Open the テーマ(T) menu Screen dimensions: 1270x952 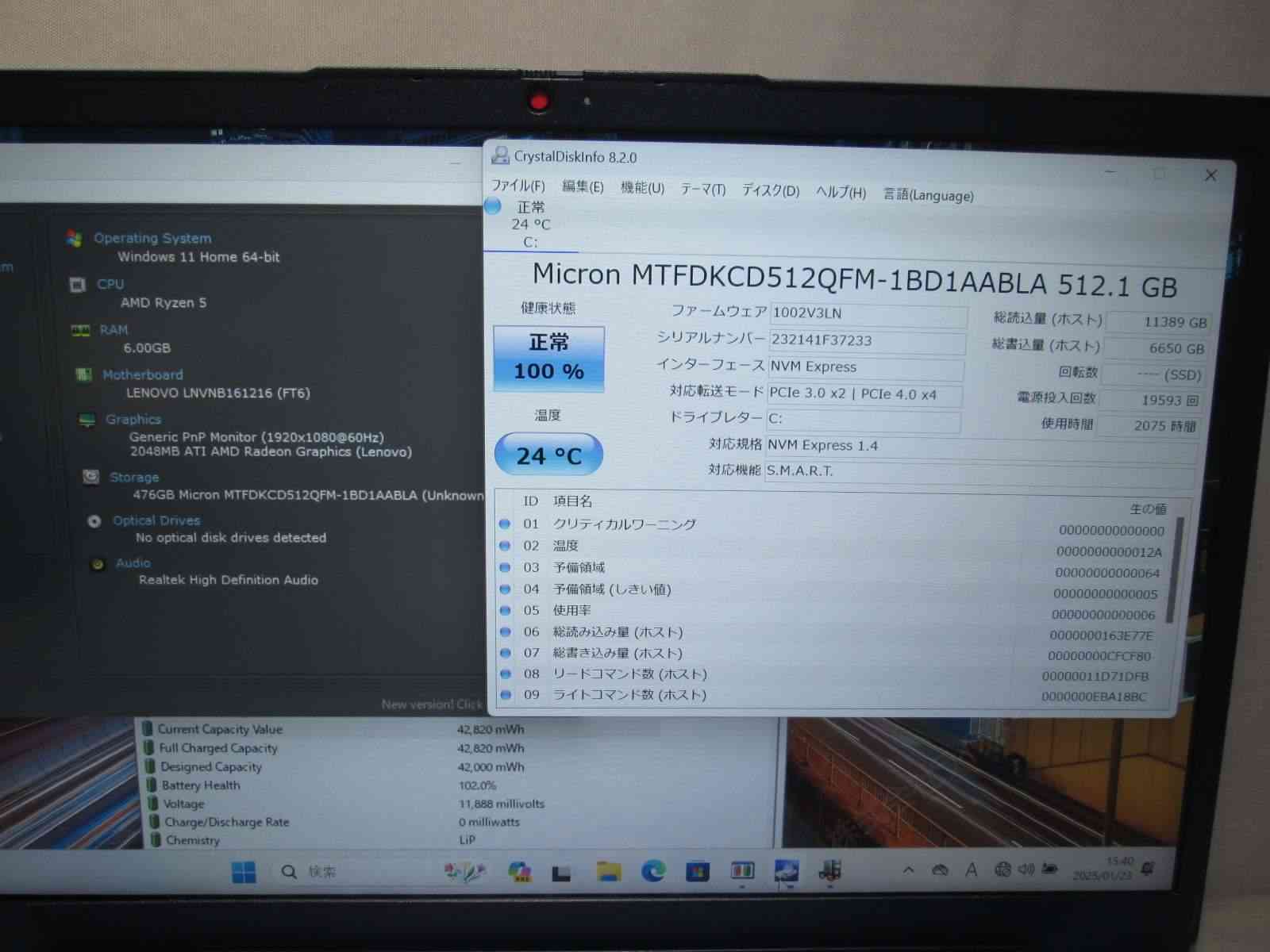click(702, 190)
